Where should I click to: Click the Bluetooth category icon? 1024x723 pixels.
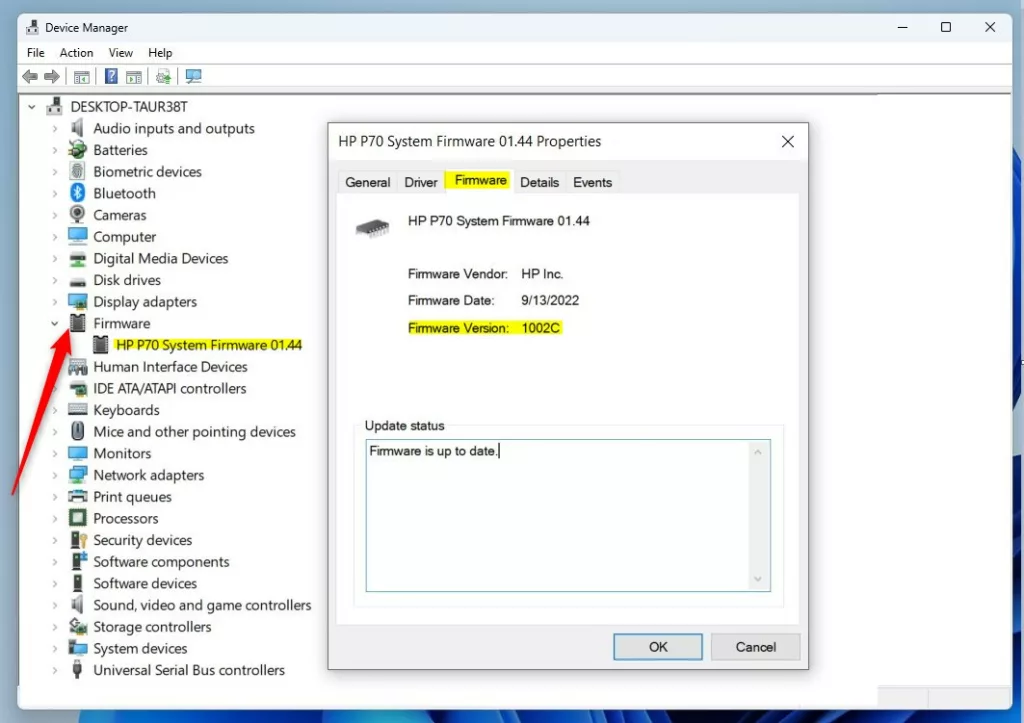[x=78, y=193]
